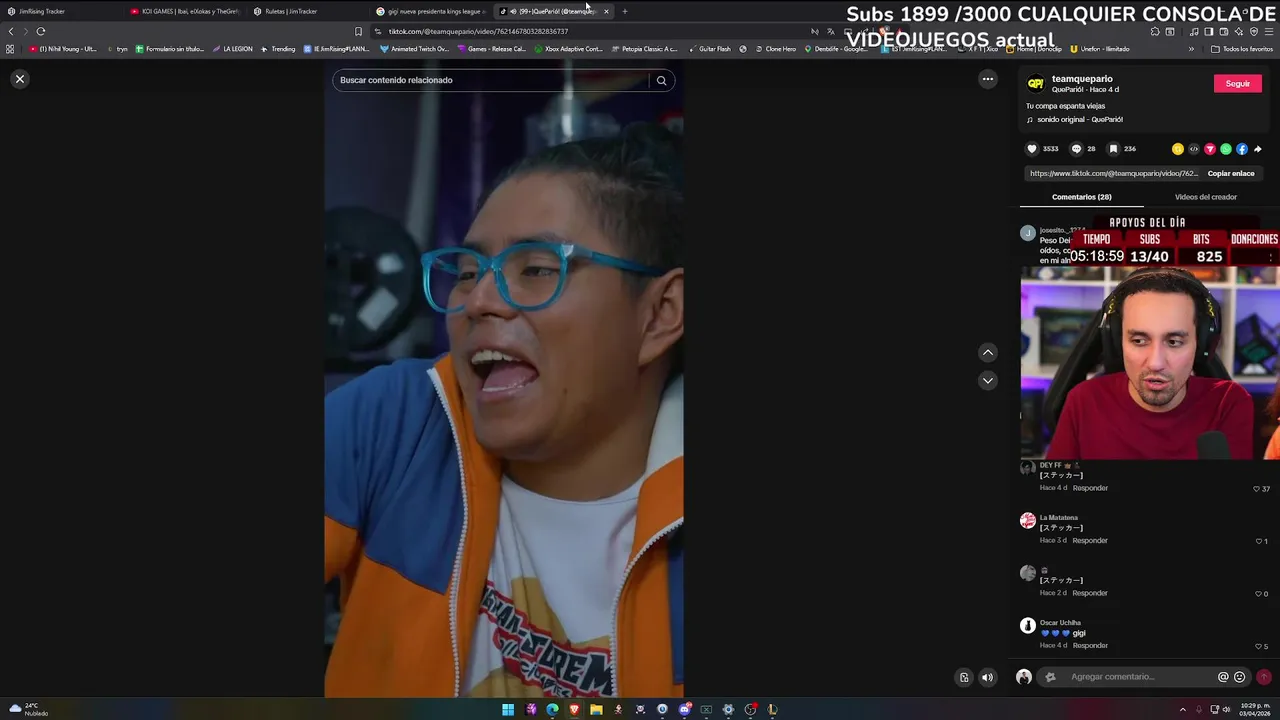Open the emoji picker in comment box
Viewport: 1280px width, 720px height.
(1240, 677)
